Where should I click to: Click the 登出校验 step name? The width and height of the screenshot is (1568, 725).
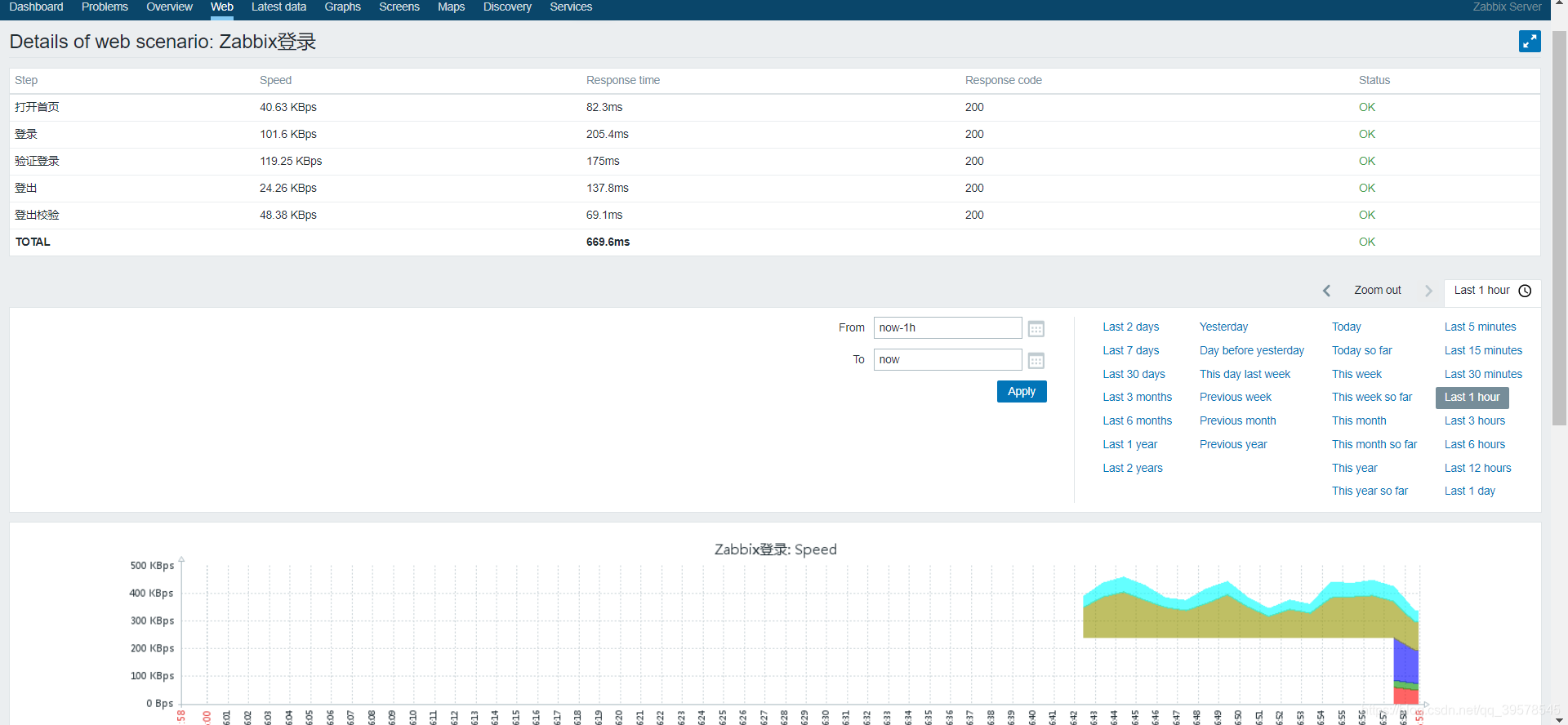[37, 216]
